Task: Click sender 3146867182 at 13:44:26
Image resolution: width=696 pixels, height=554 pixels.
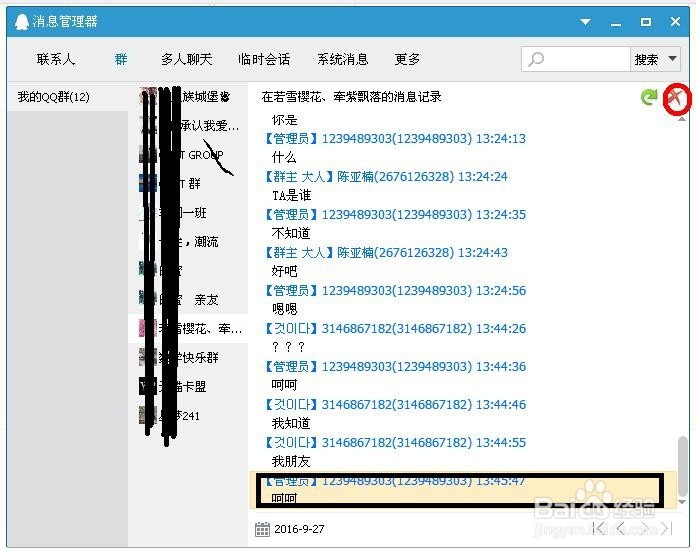Action: click(395, 328)
